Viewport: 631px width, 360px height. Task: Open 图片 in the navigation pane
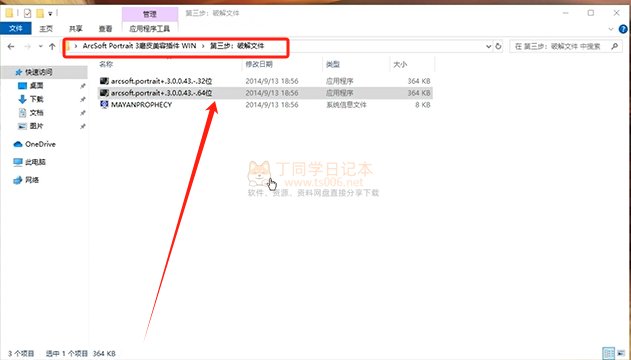(36, 126)
